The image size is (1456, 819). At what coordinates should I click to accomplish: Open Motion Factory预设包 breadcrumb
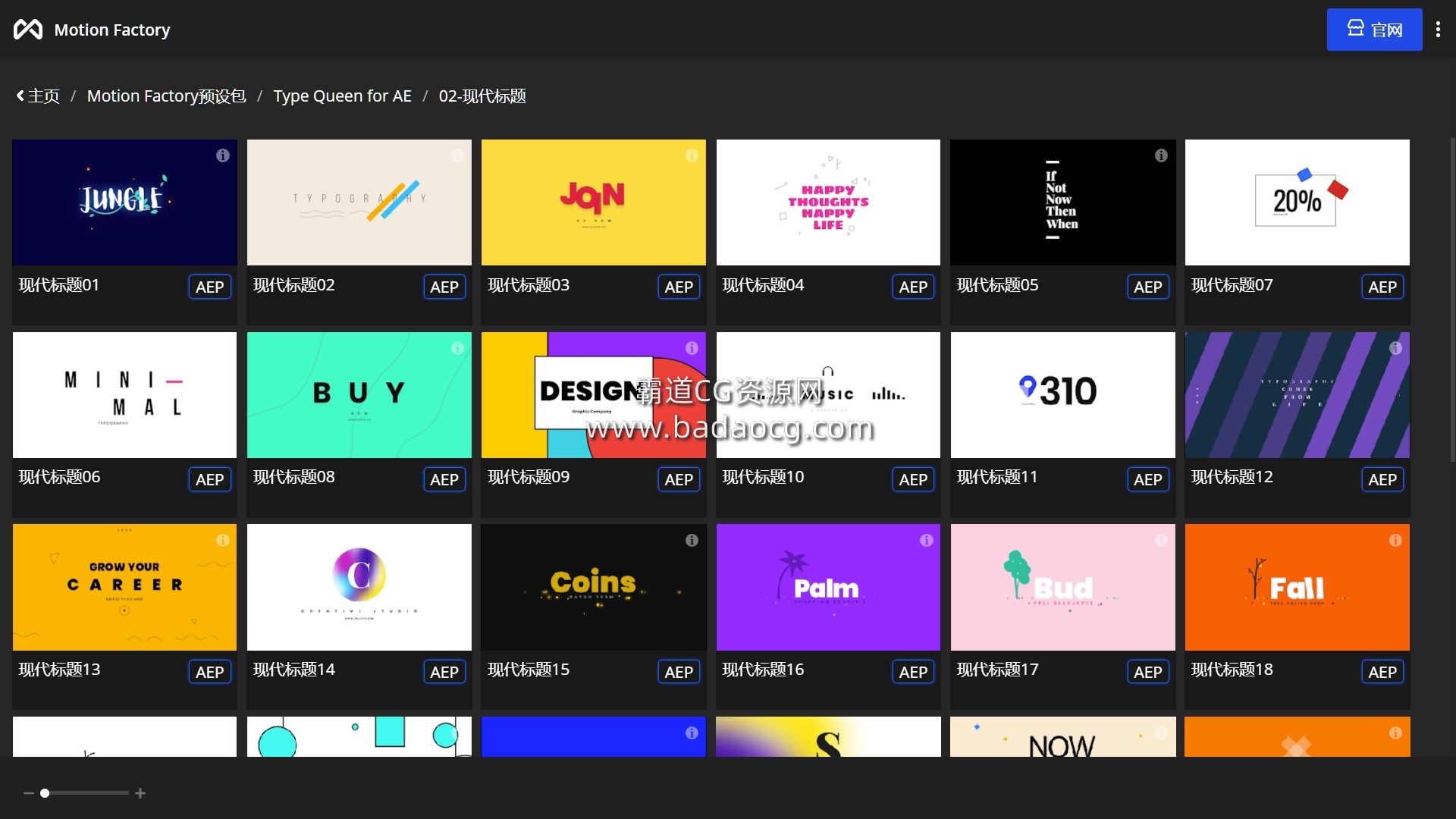point(166,96)
